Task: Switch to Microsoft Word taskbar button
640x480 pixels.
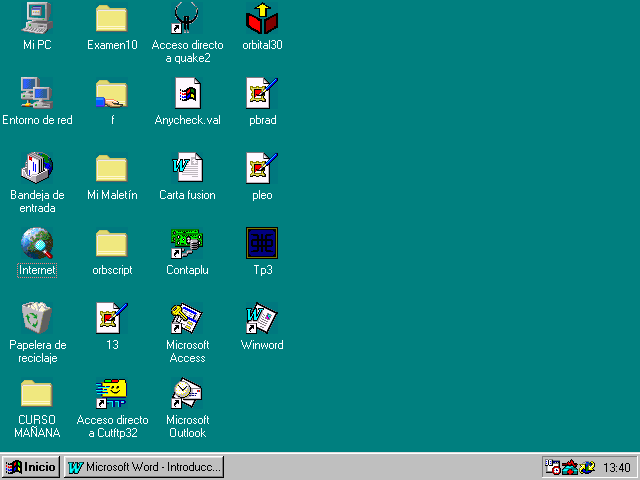Action: (x=144, y=467)
